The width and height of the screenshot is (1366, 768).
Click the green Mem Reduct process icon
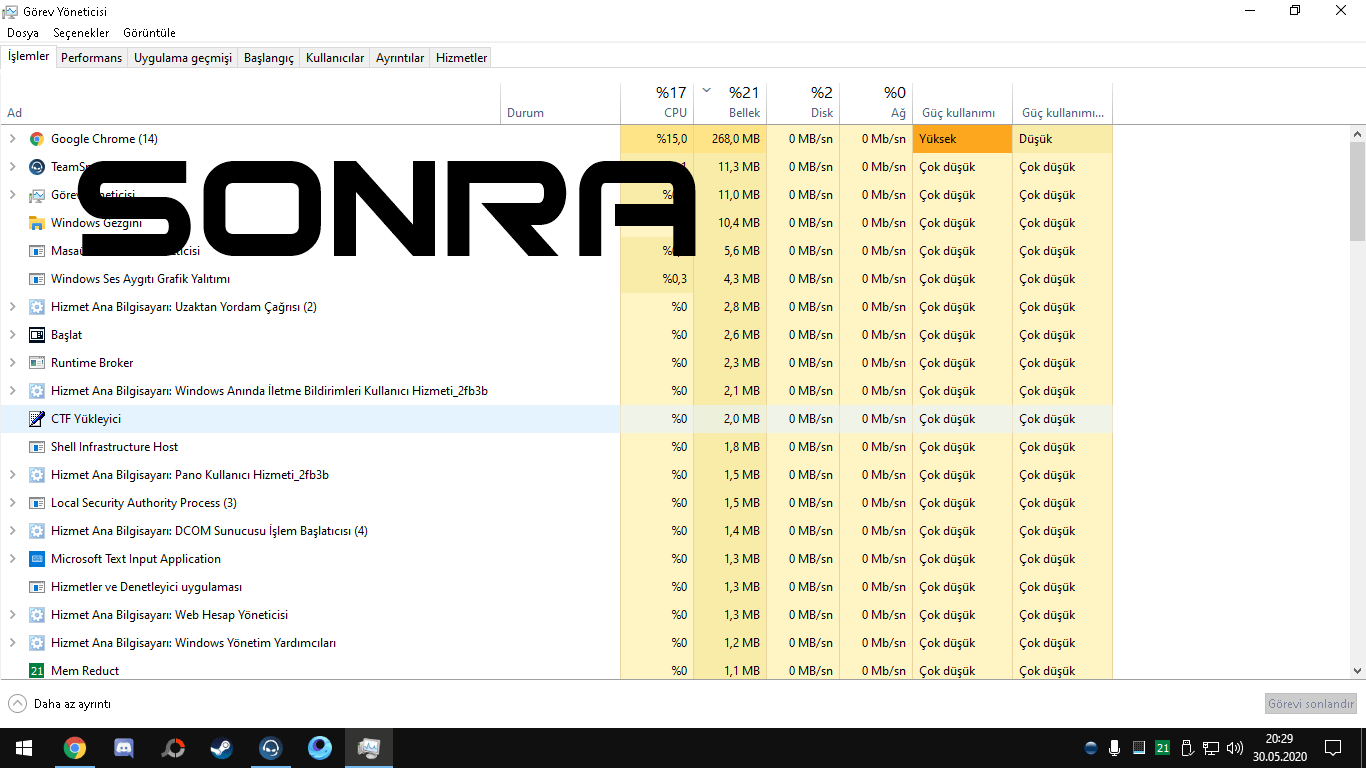[37, 671]
